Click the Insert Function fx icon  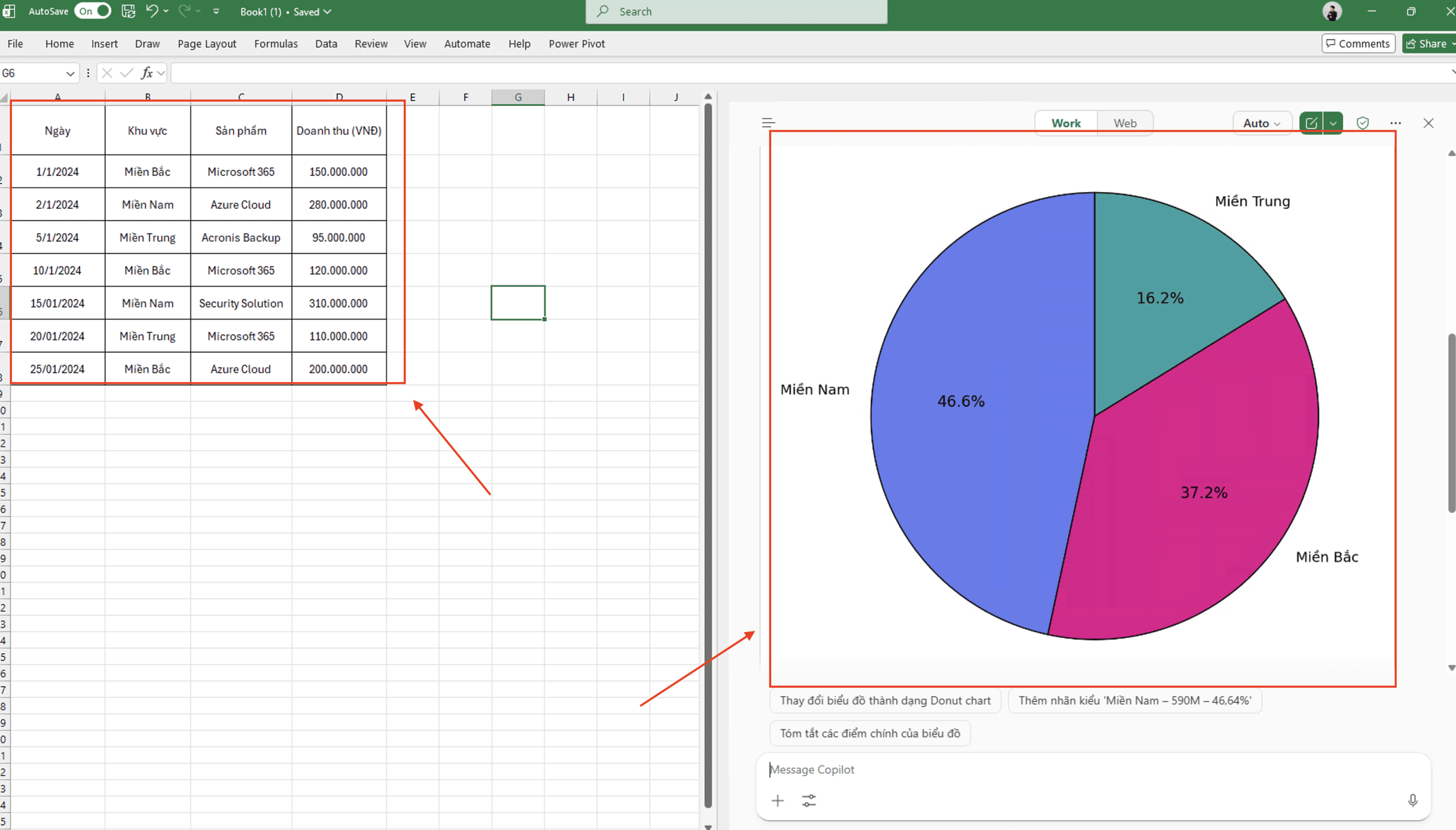[147, 73]
